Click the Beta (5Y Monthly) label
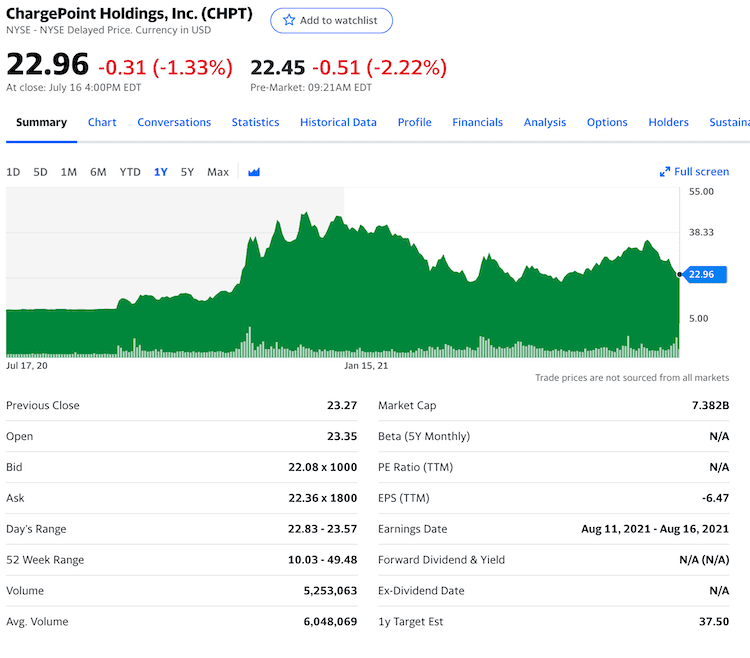 point(424,437)
